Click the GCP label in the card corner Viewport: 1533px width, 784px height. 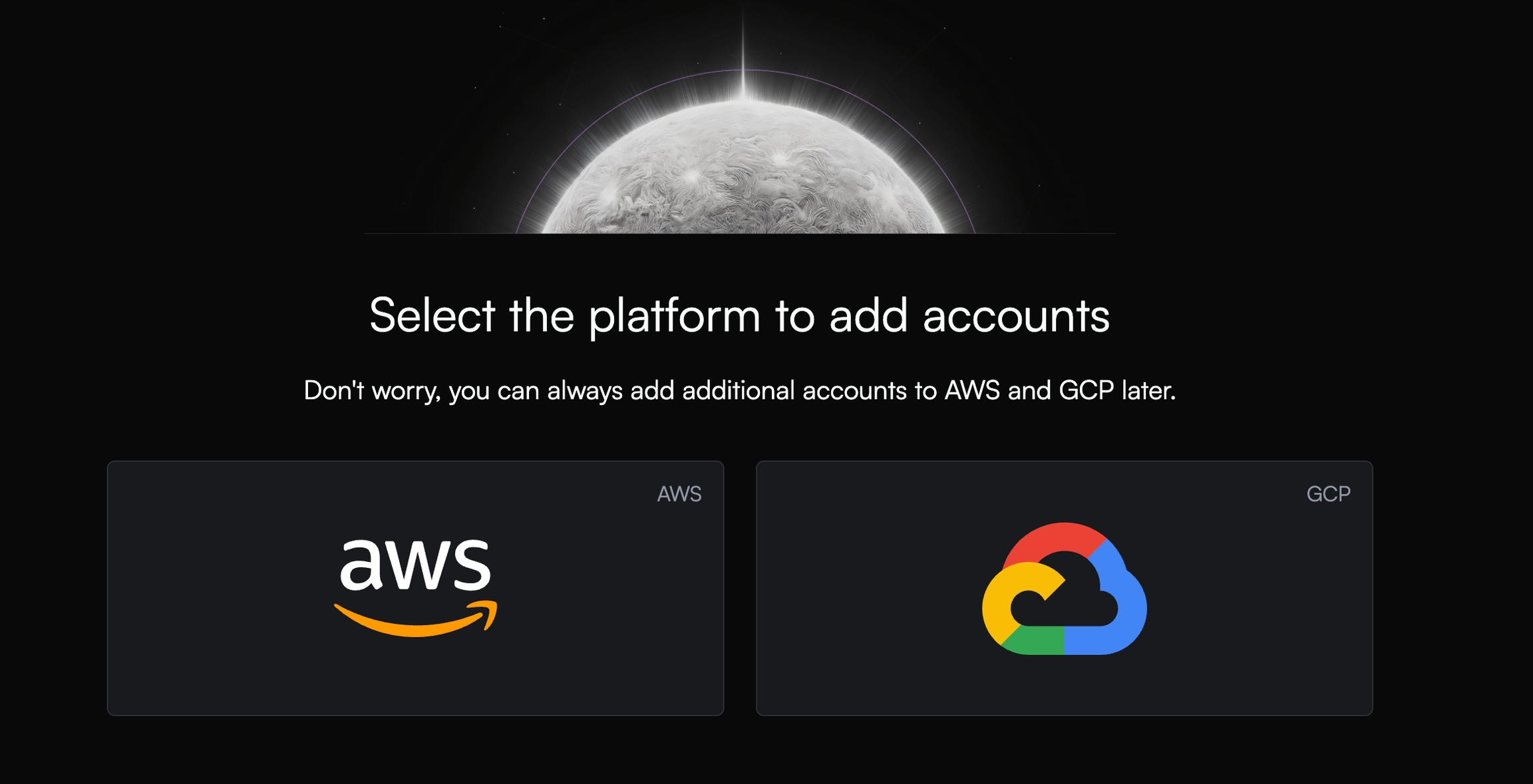tap(1328, 494)
